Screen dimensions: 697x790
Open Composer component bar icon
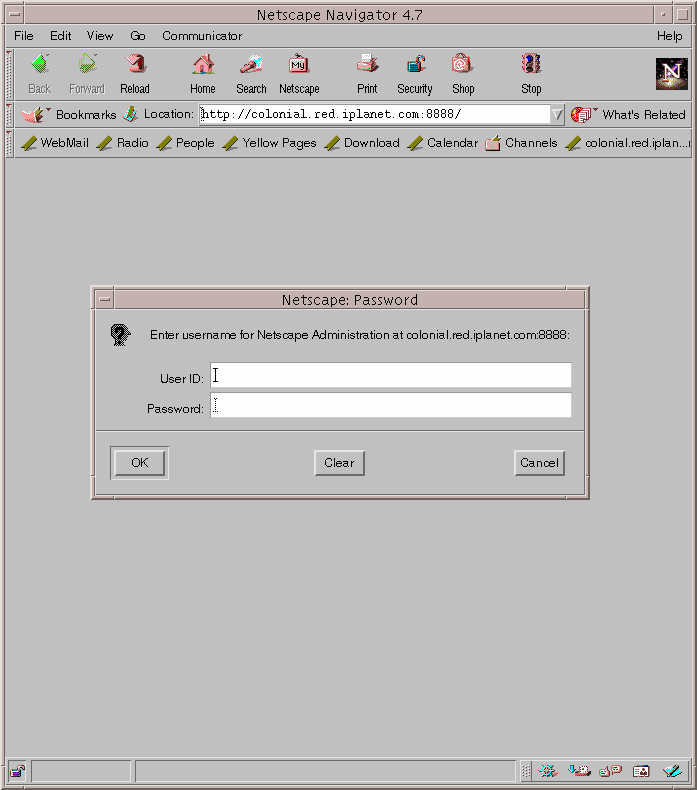[x=672, y=771]
